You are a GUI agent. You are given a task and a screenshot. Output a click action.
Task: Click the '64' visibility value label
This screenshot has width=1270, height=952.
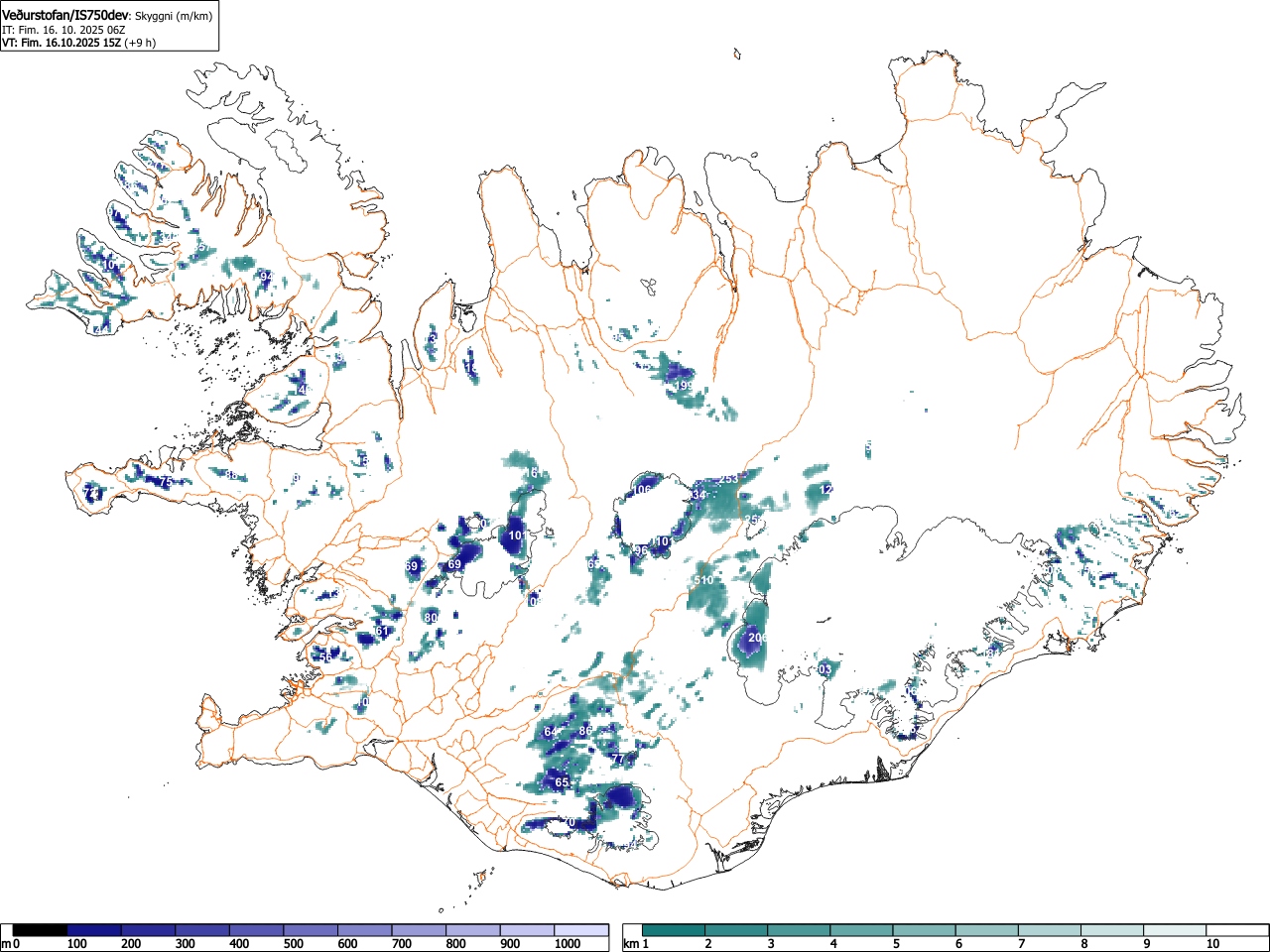551,732
